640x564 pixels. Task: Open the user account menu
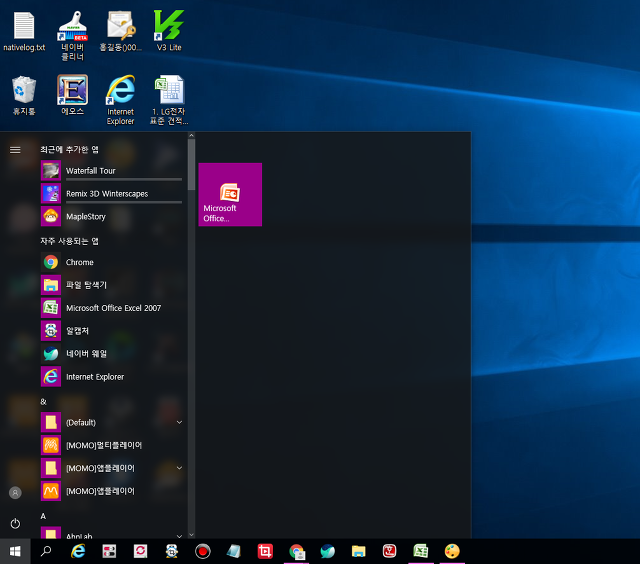click(15, 493)
